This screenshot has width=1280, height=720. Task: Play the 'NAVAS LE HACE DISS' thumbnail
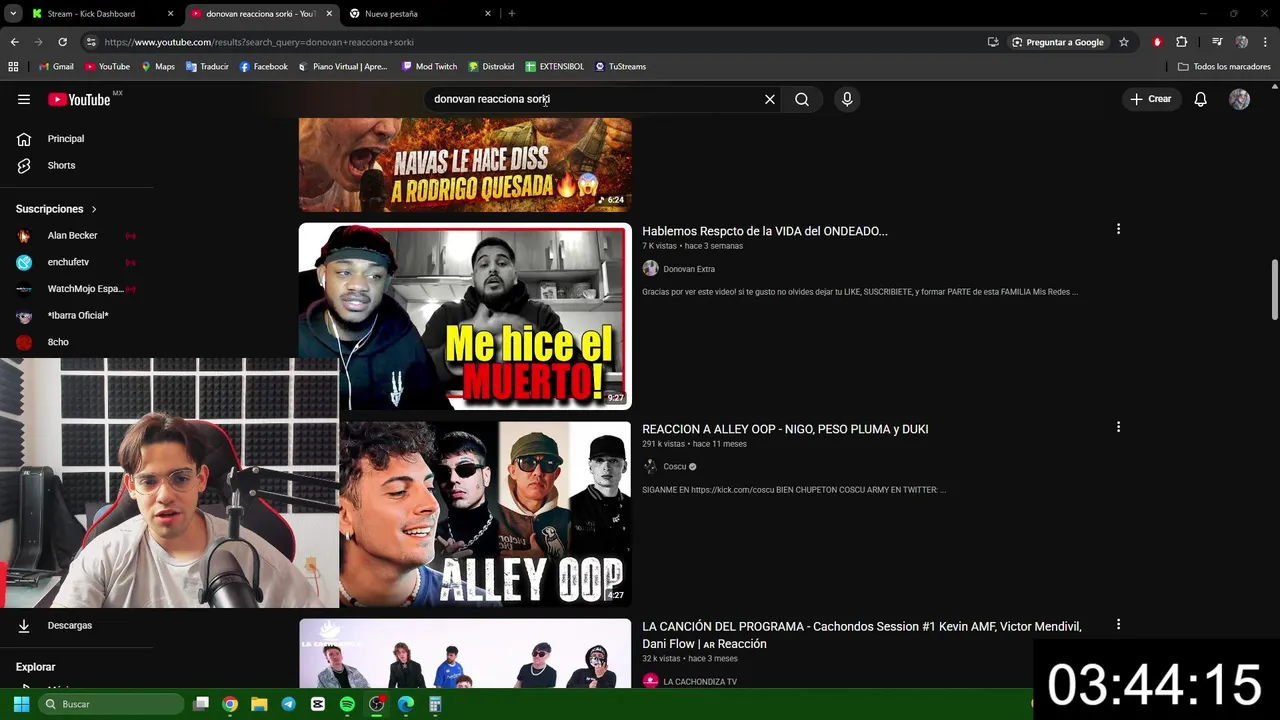(x=465, y=165)
